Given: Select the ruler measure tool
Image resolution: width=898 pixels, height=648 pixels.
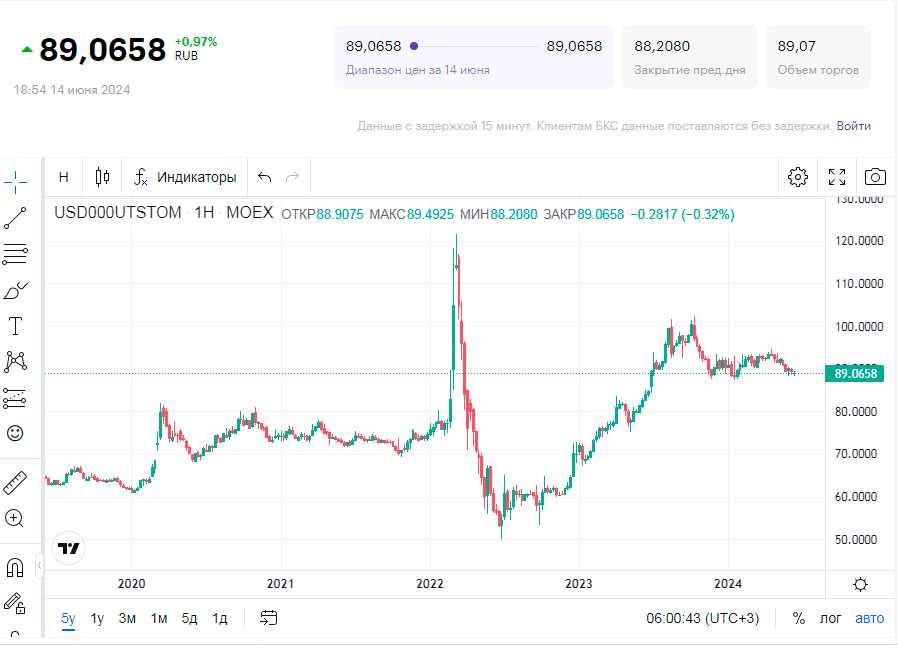Looking at the screenshot, I should click(x=15, y=483).
